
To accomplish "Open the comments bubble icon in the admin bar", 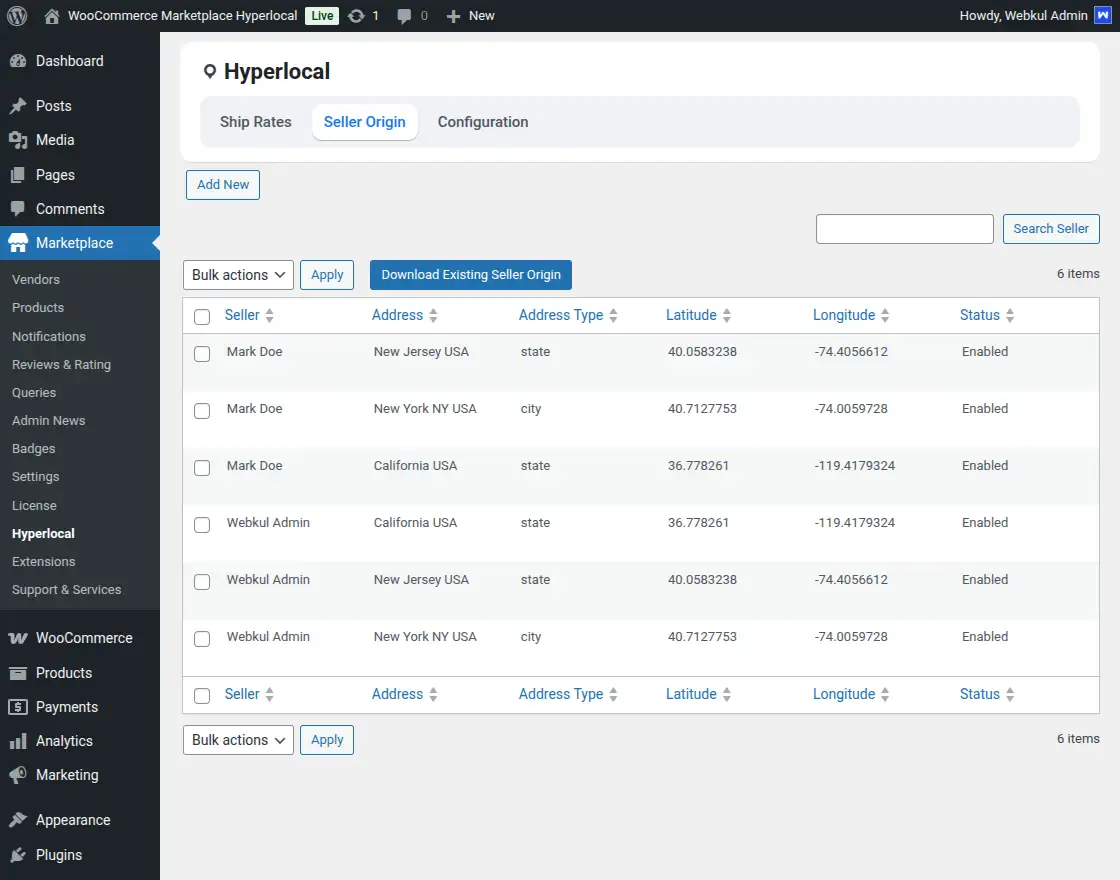I will point(404,16).
